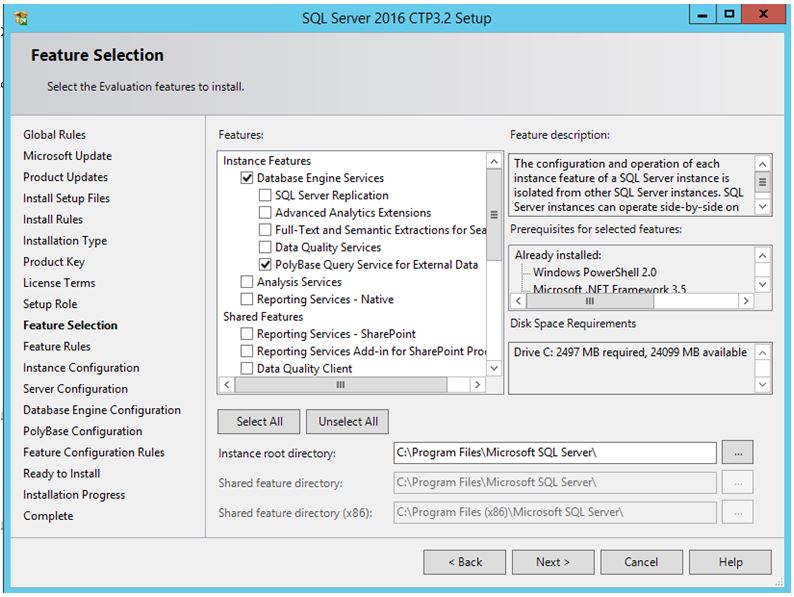Screen dimensions: 794x597
Task: Click the scroll down arrow in Feature description
Action: point(763,207)
